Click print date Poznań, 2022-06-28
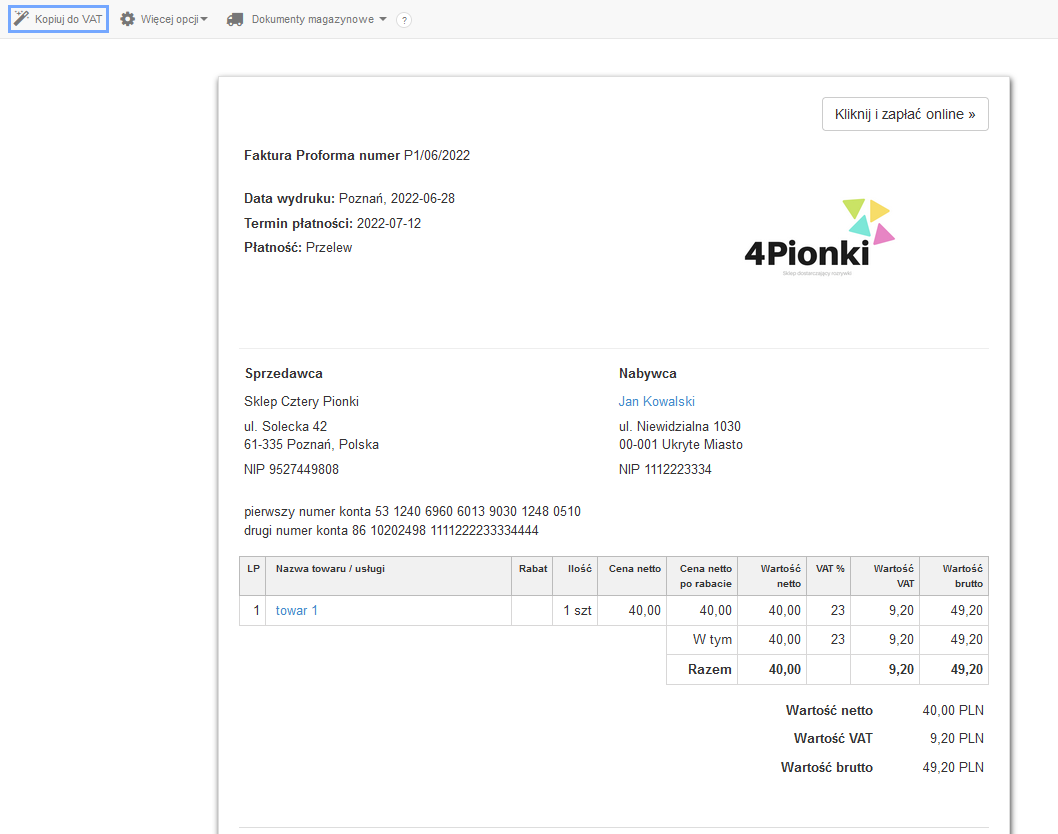Screen dimensions: 1058x834 (397, 198)
